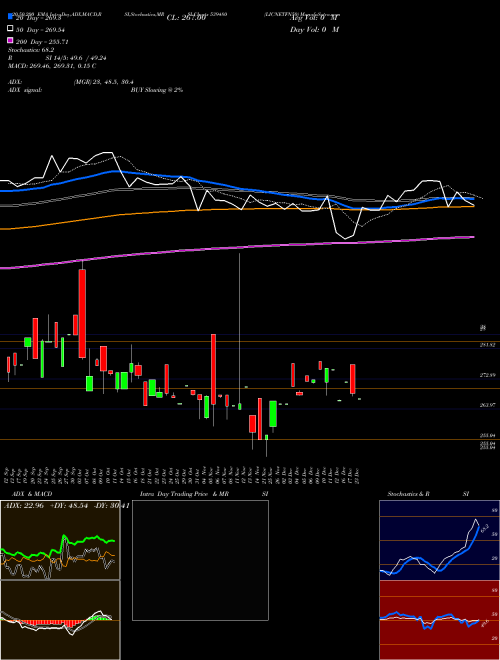Click the 'Day Vol: 0 M' label
The height and width of the screenshot is (660, 500).
tap(314, 29)
